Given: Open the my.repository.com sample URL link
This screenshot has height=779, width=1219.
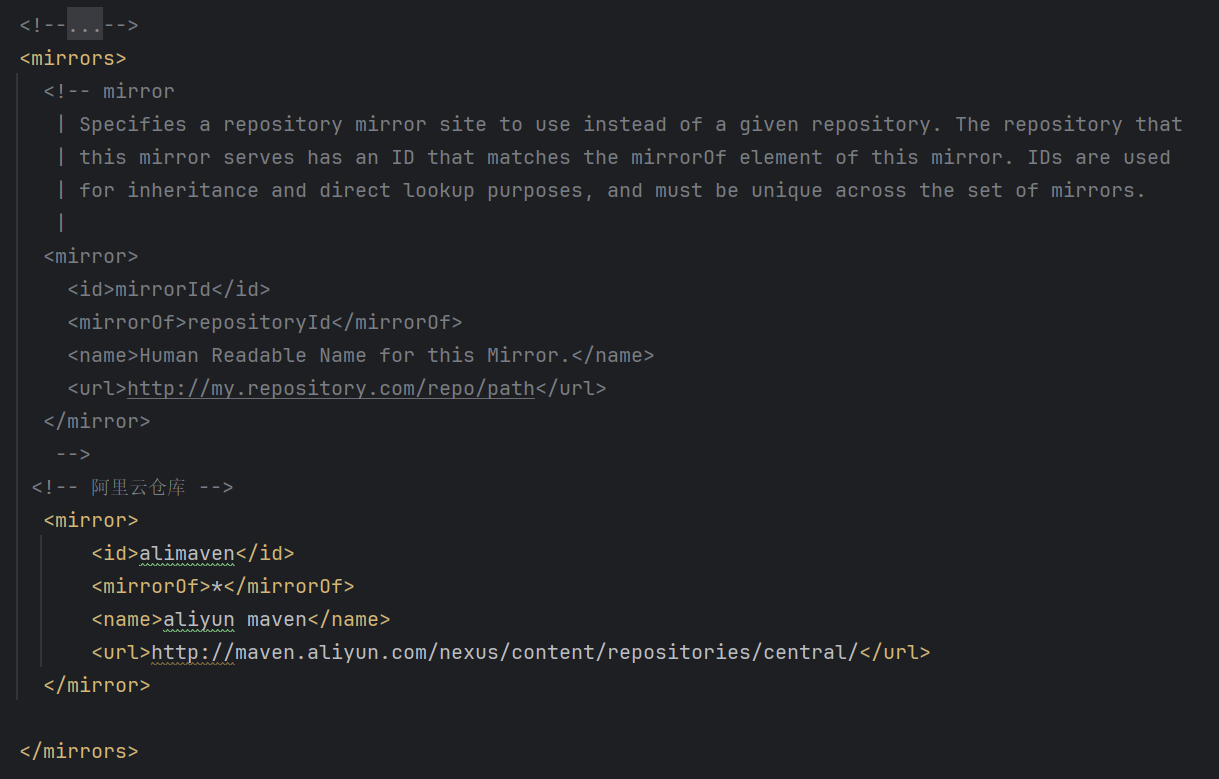Looking at the screenshot, I should (x=331, y=388).
